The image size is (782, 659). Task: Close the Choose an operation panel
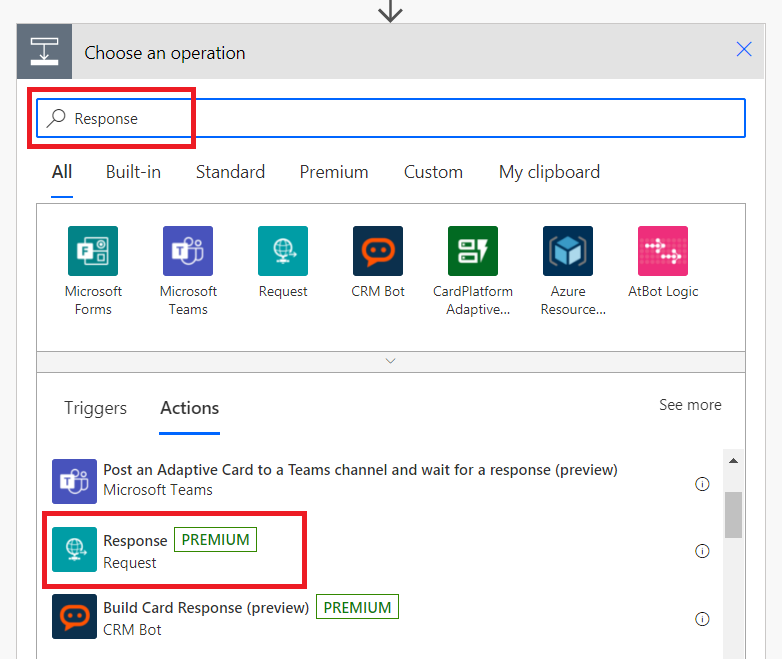(x=744, y=49)
